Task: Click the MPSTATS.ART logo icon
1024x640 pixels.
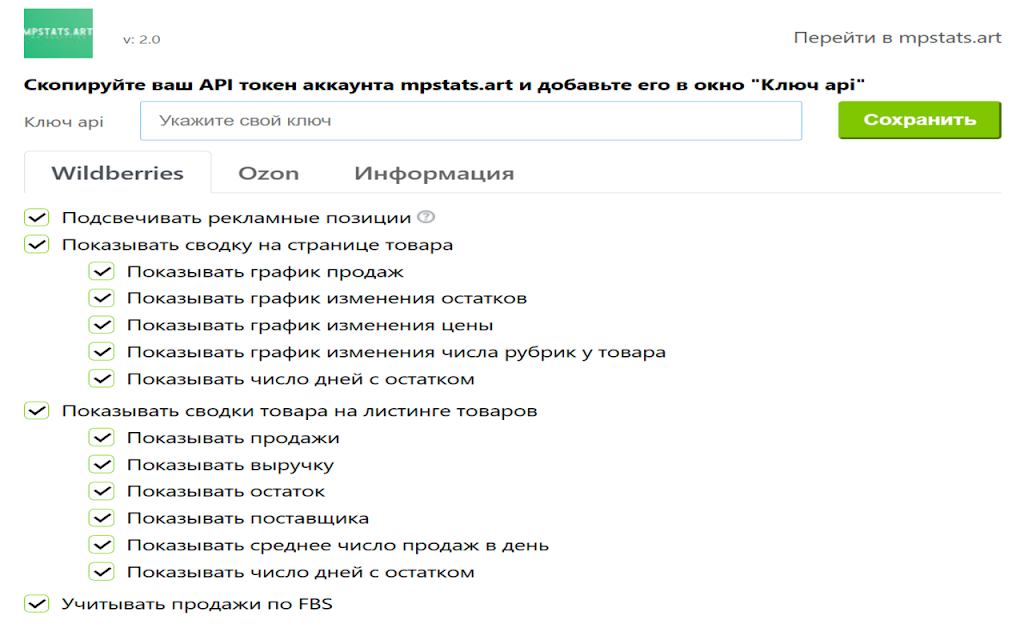Action: pyautogui.click(x=58, y=33)
